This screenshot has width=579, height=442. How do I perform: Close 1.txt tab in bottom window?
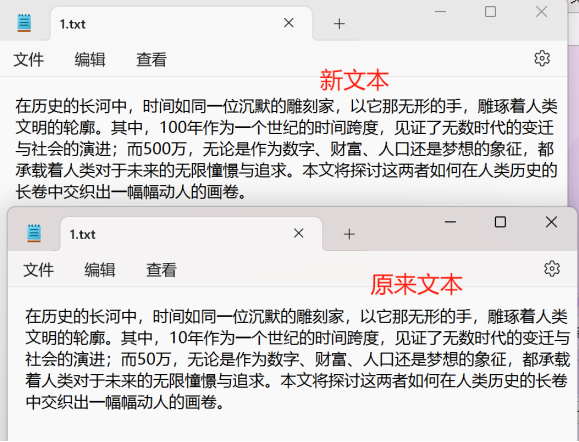299,233
